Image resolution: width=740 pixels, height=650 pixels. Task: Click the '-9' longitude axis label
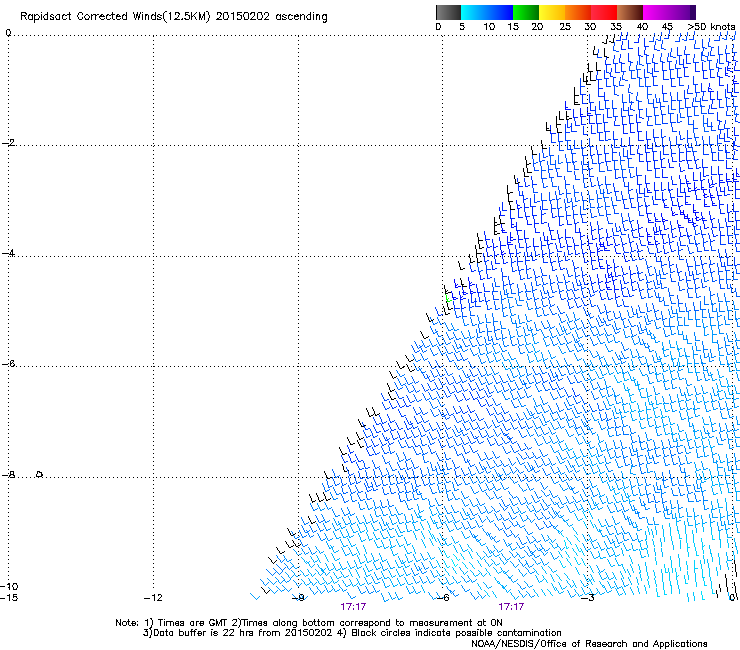point(298,598)
